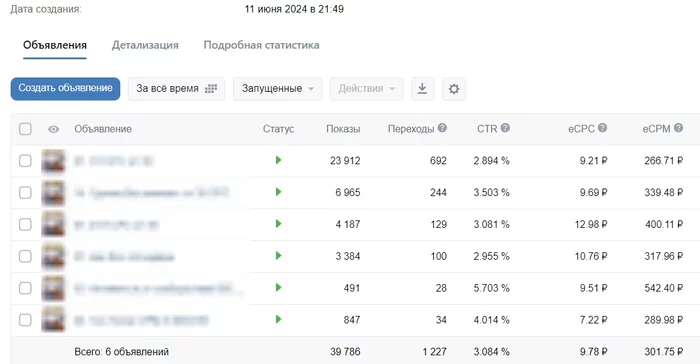This screenshot has width=700, height=364.
Task: Open thumbnail of the ad with 129 clicks
Action: pyautogui.click(x=53, y=225)
